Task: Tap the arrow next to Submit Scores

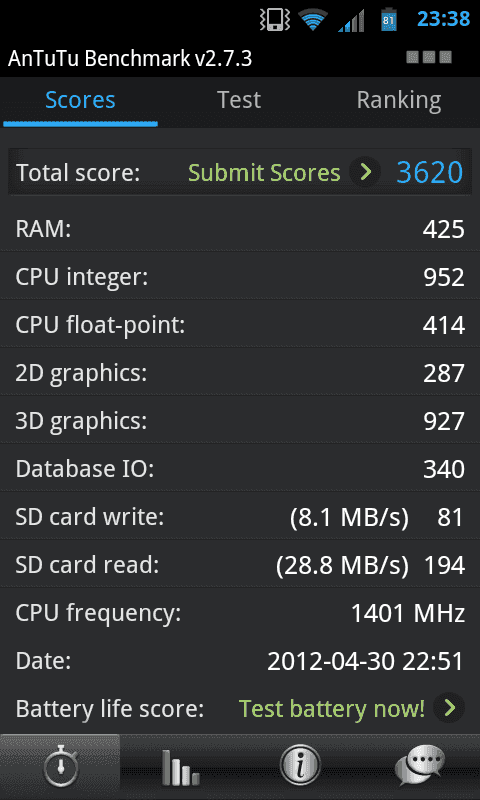Action: [x=365, y=172]
